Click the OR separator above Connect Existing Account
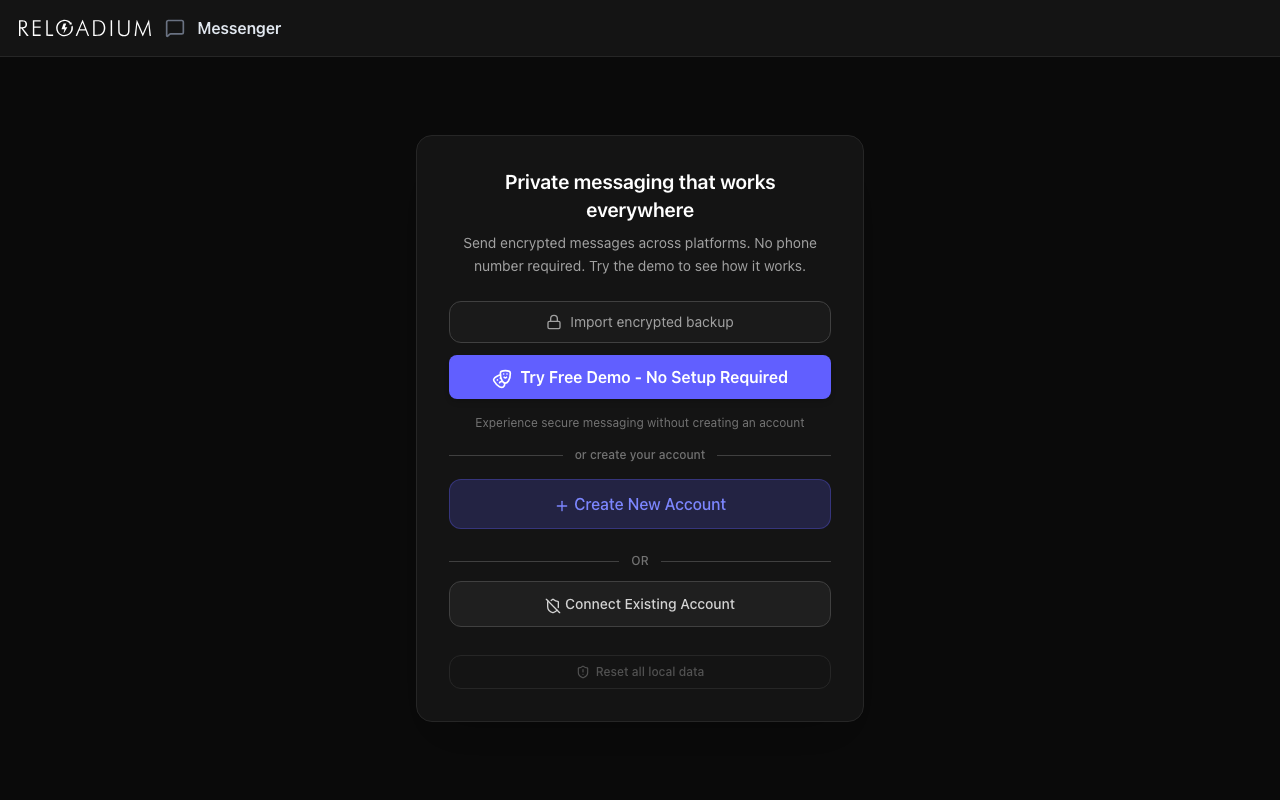 [640, 560]
